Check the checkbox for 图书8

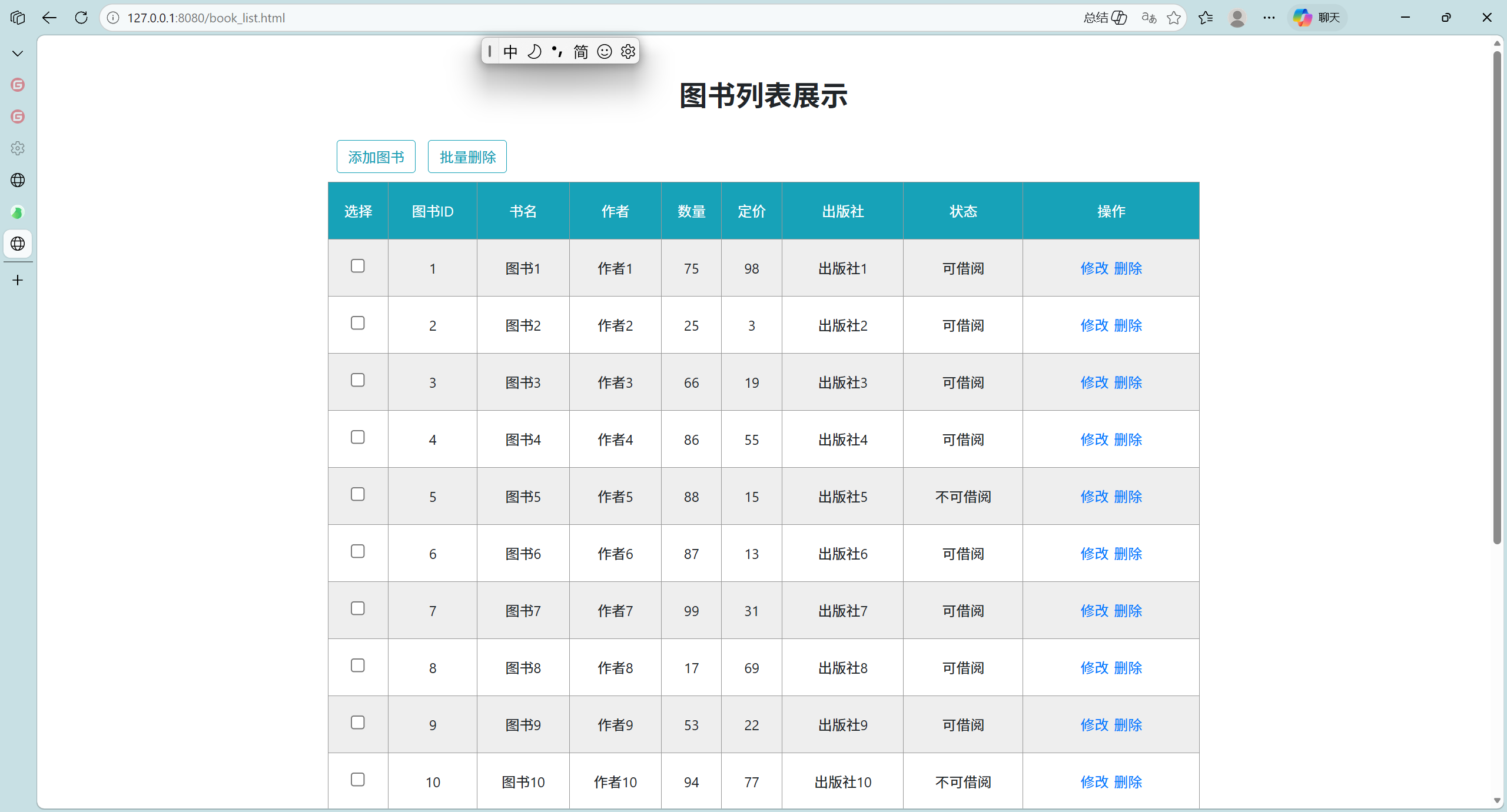pyautogui.click(x=358, y=665)
